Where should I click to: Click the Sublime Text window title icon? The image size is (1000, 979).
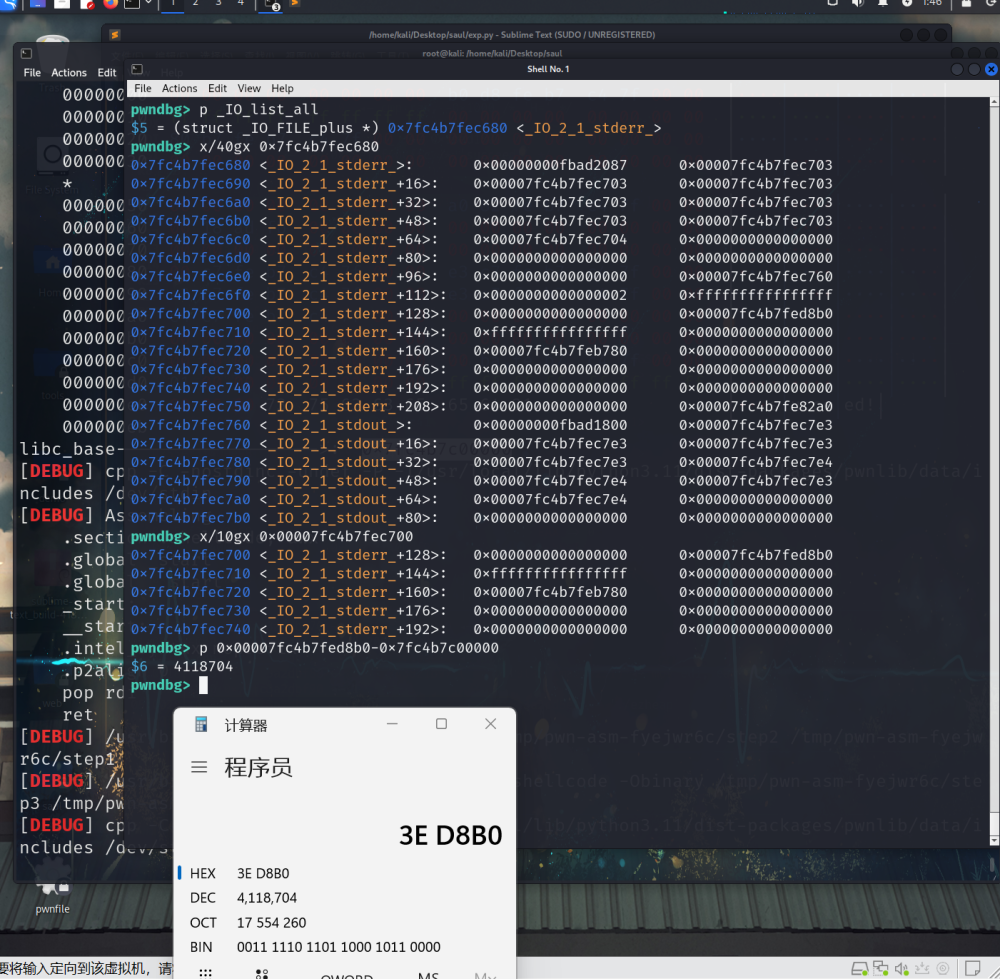click(x=115, y=34)
